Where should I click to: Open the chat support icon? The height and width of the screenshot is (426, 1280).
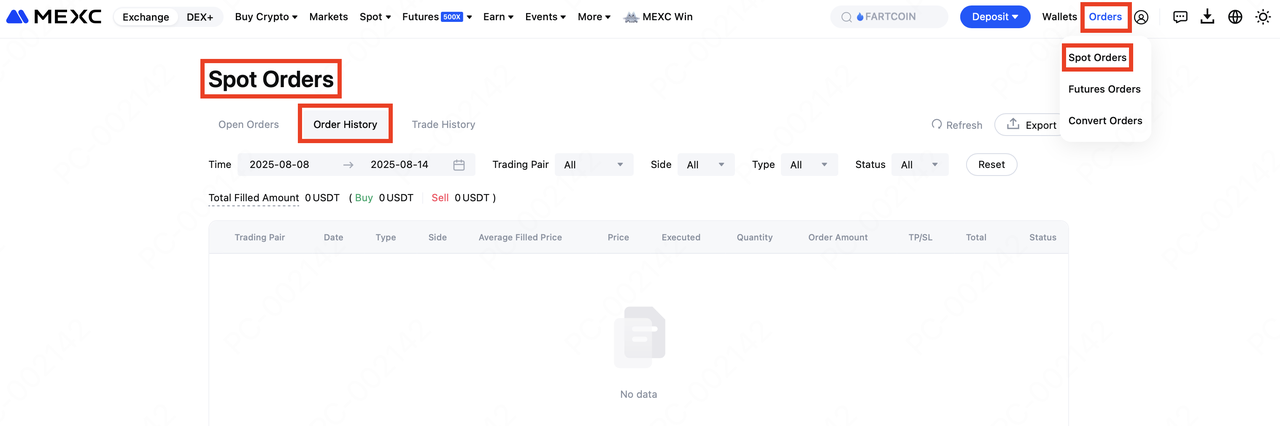(x=1180, y=17)
